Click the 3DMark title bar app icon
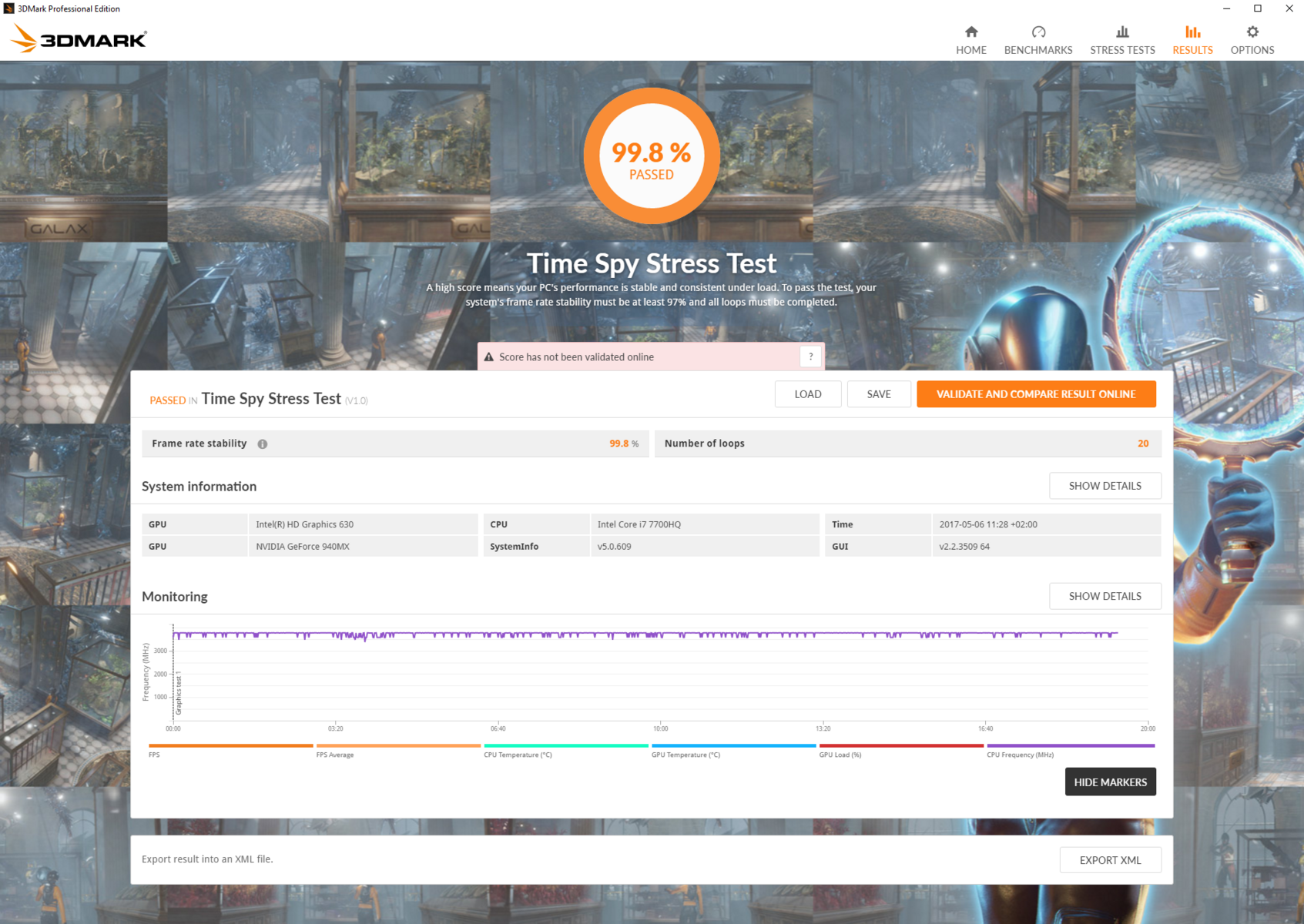This screenshot has height=924, width=1304. (9, 8)
